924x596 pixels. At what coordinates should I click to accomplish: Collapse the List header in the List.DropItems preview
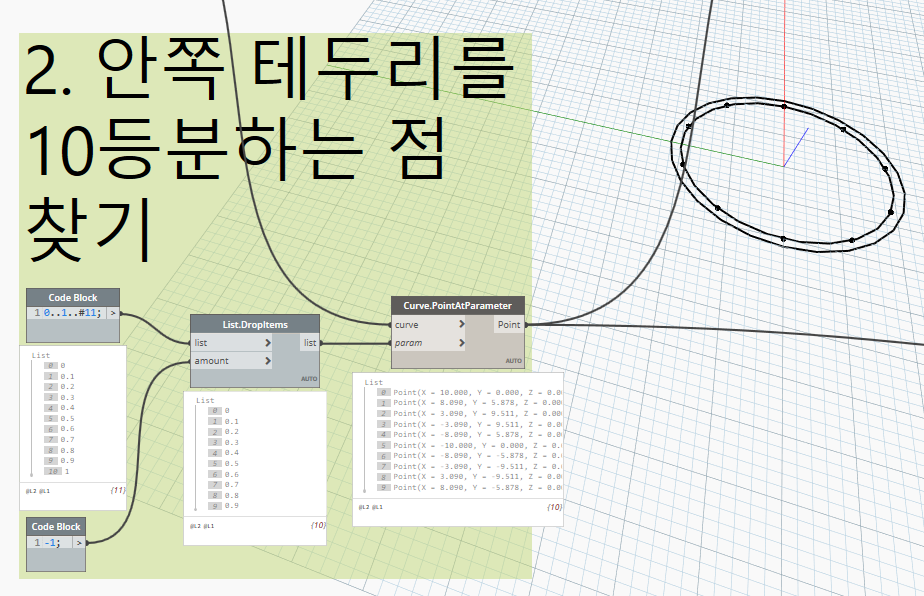coord(205,400)
